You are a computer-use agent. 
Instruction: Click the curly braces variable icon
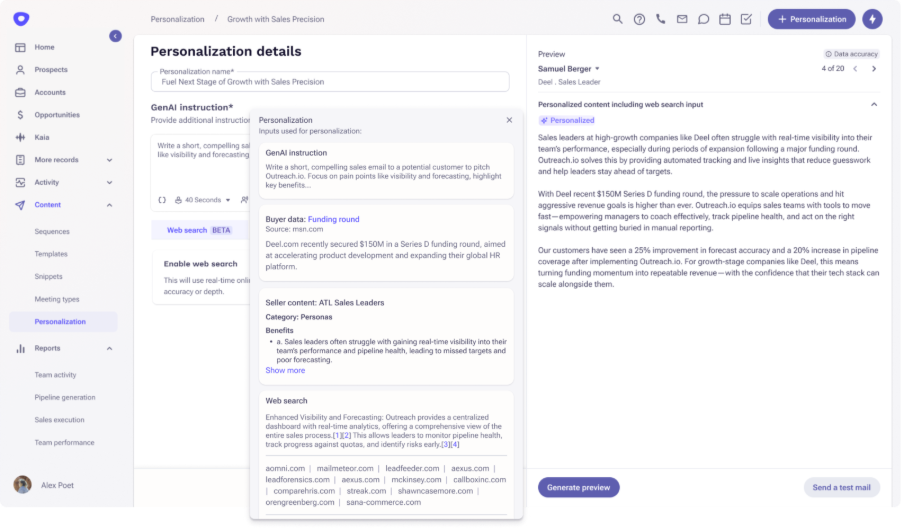pyautogui.click(x=162, y=200)
